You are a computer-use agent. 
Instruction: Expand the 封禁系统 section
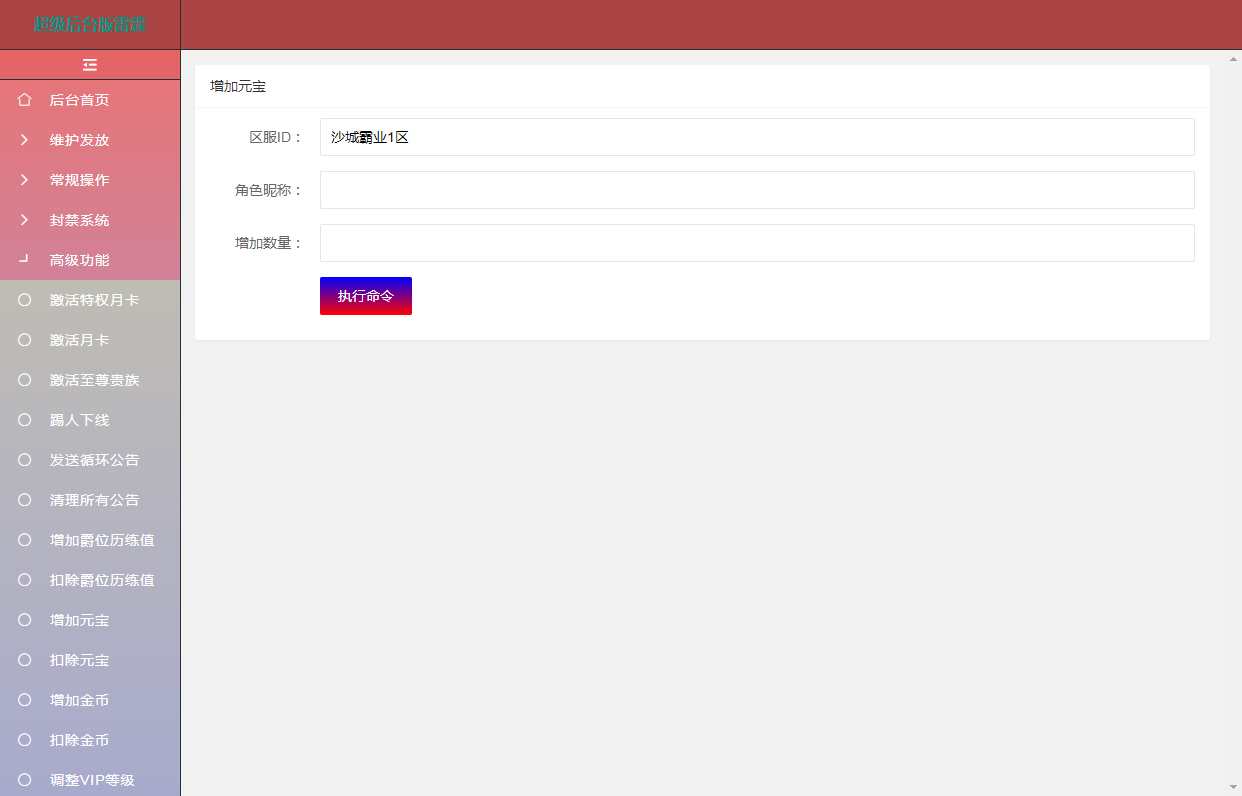pyautogui.click(x=79, y=220)
